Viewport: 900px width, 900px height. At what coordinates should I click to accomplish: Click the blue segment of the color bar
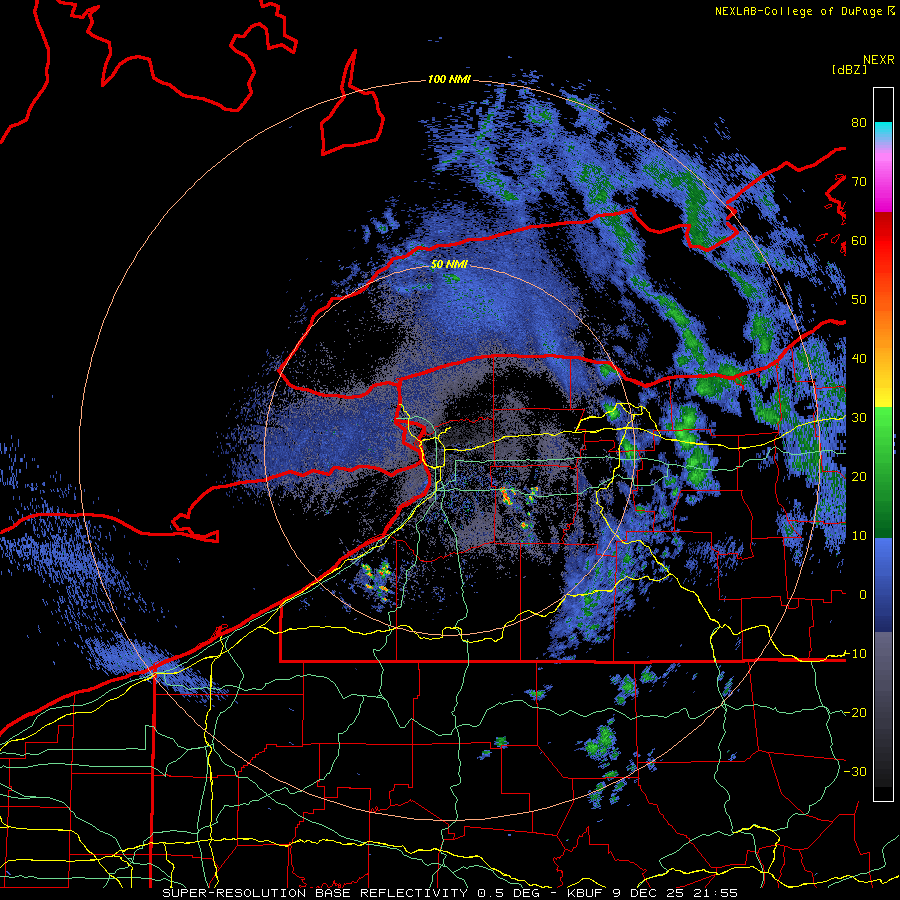click(x=883, y=584)
